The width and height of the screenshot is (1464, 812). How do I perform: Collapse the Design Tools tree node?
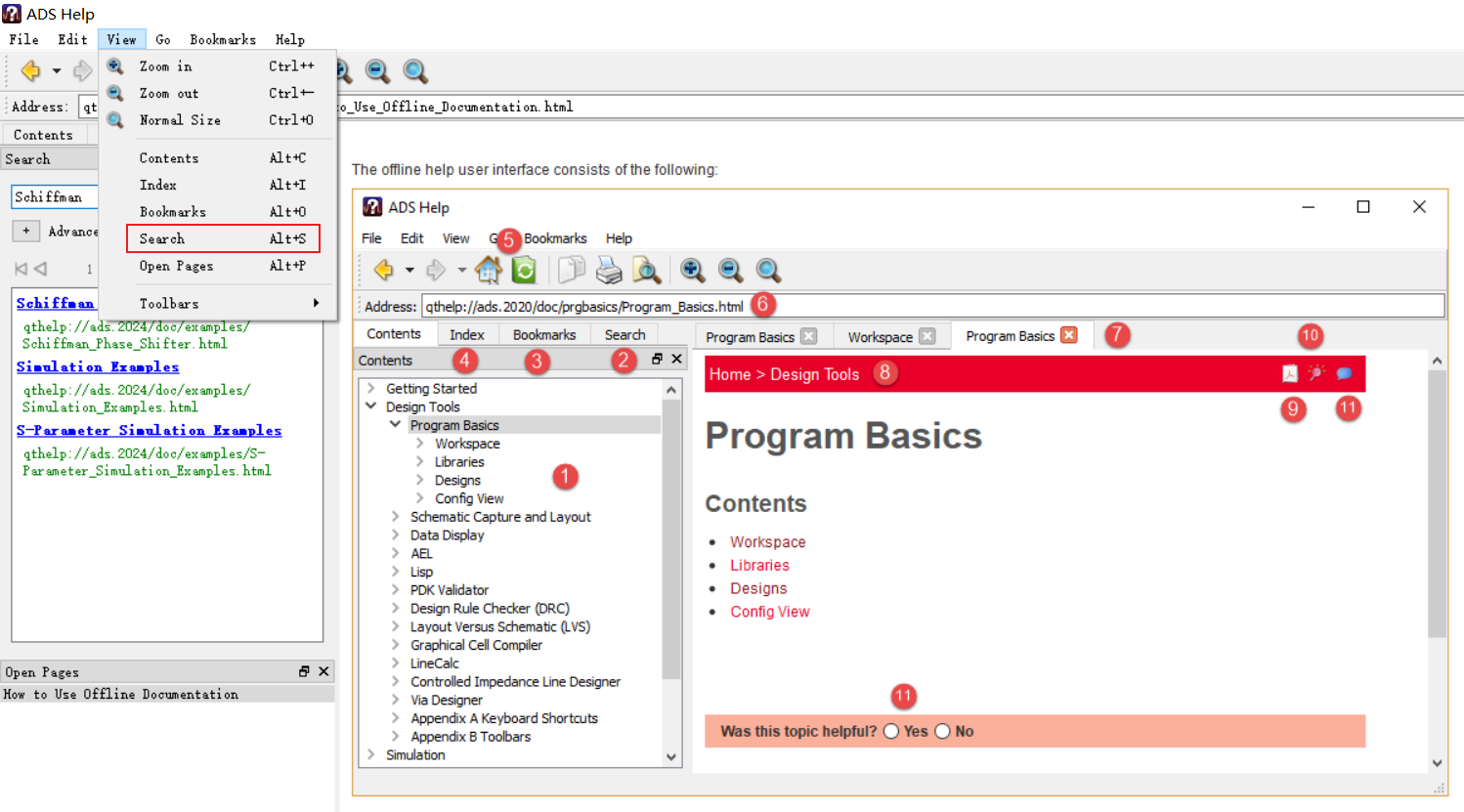point(371,406)
